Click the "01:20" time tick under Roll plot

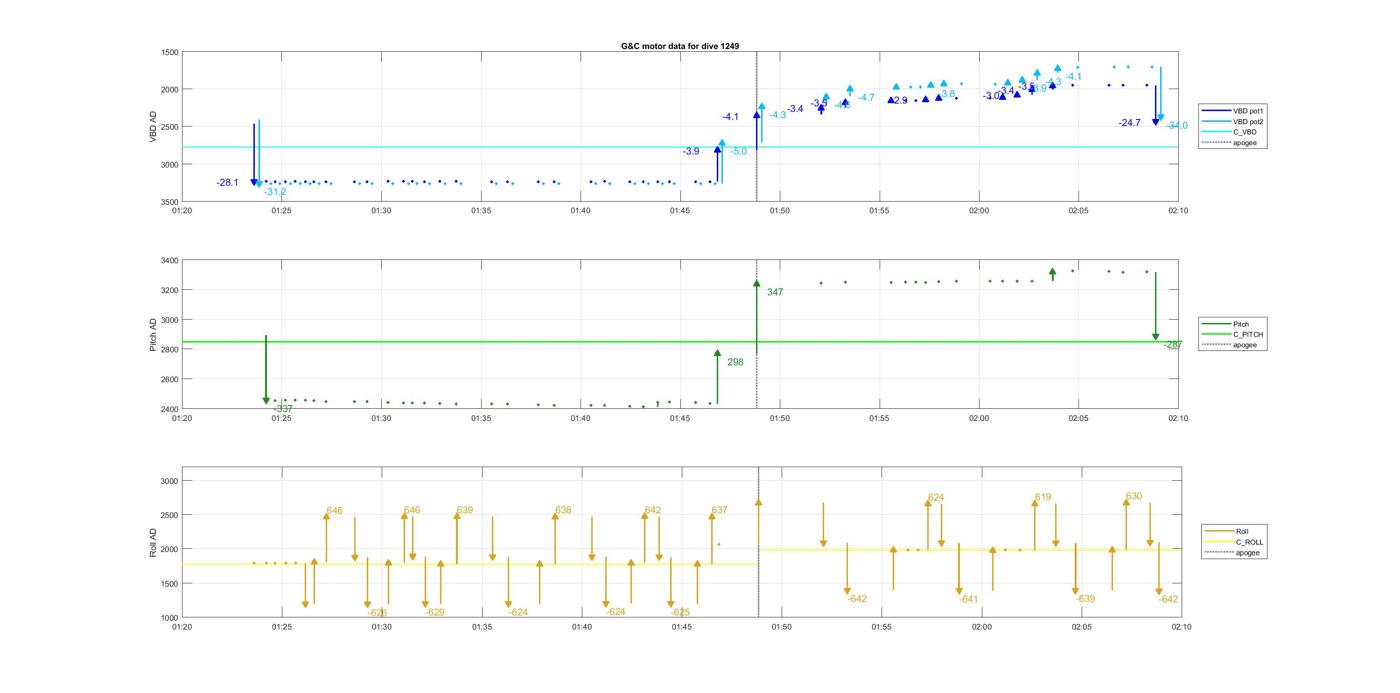coord(182,627)
